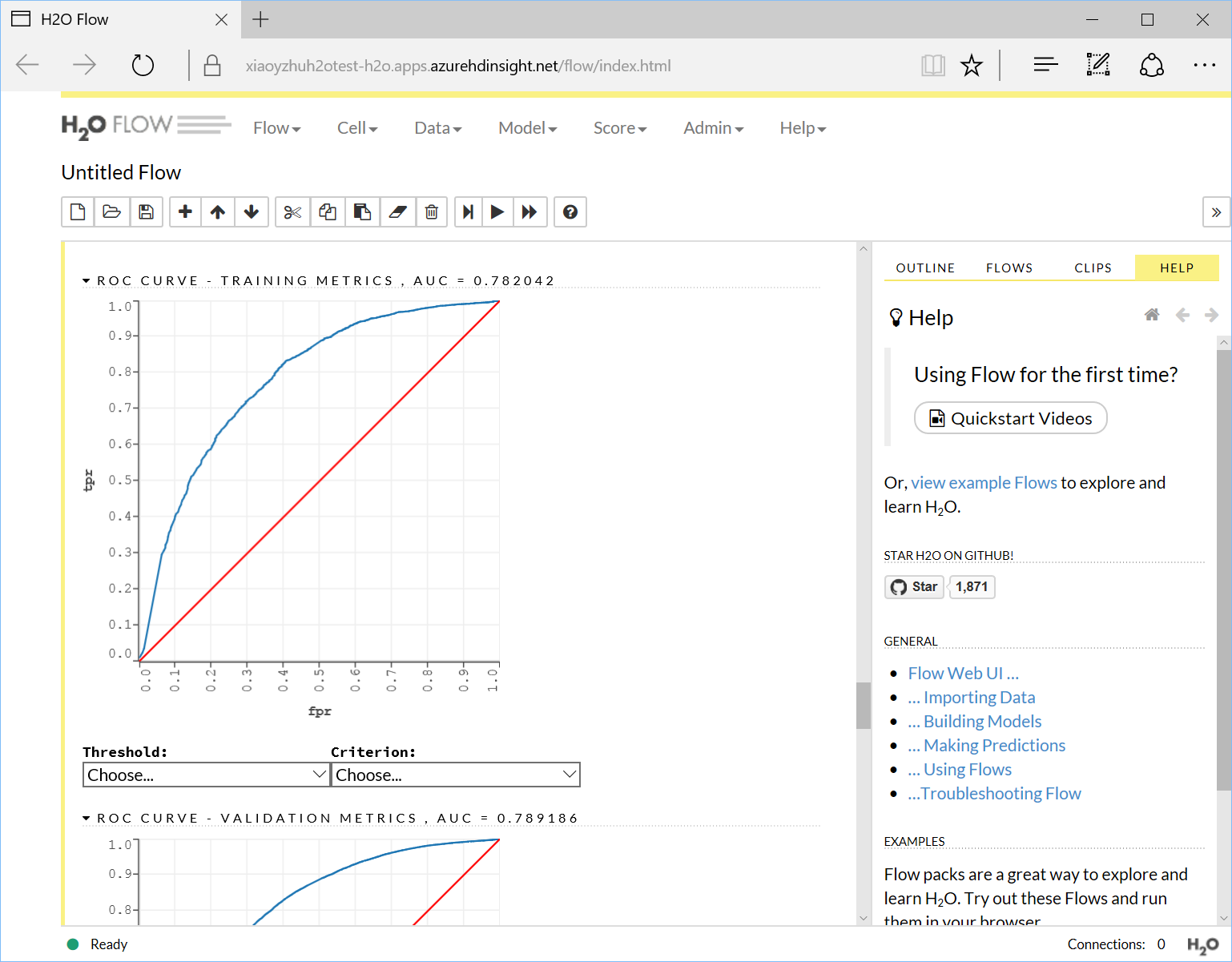Viewport: 1232px width, 962px height.
Task: Switch to the FLOWS tab
Action: pos(1009,268)
